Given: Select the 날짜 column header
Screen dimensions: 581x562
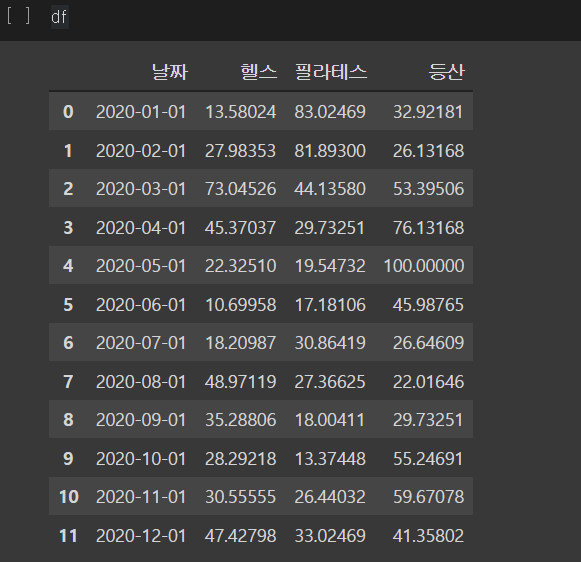Looking at the screenshot, I should tap(170, 72).
